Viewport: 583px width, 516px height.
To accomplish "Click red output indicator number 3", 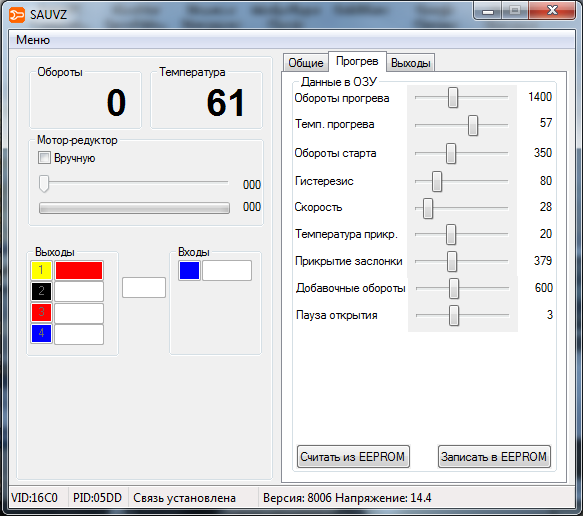I will click(x=41, y=312).
